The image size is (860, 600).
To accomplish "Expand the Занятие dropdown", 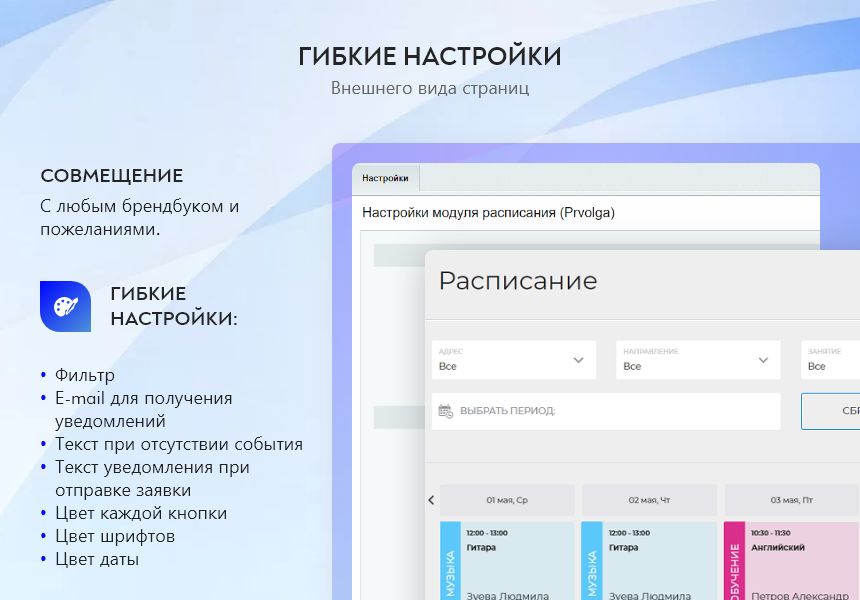I will point(830,360).
